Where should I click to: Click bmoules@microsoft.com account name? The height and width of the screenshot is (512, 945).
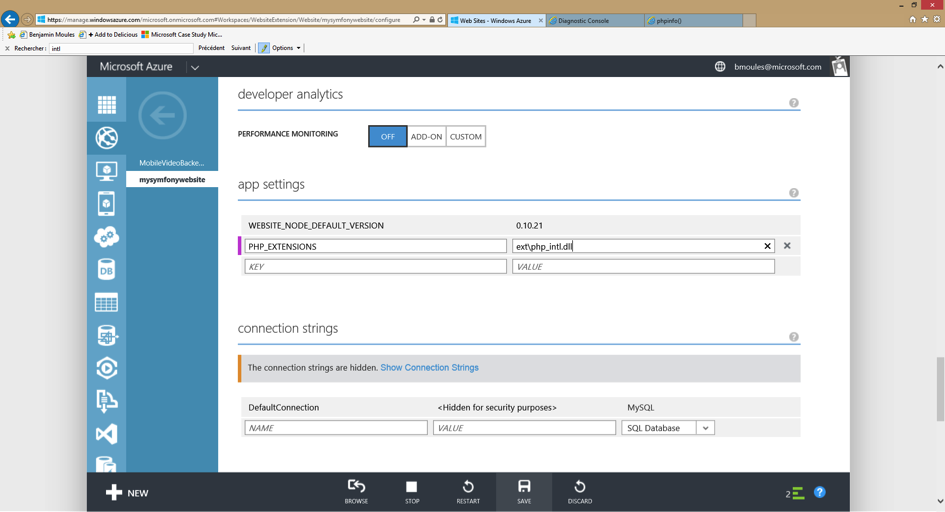(777, 67)
